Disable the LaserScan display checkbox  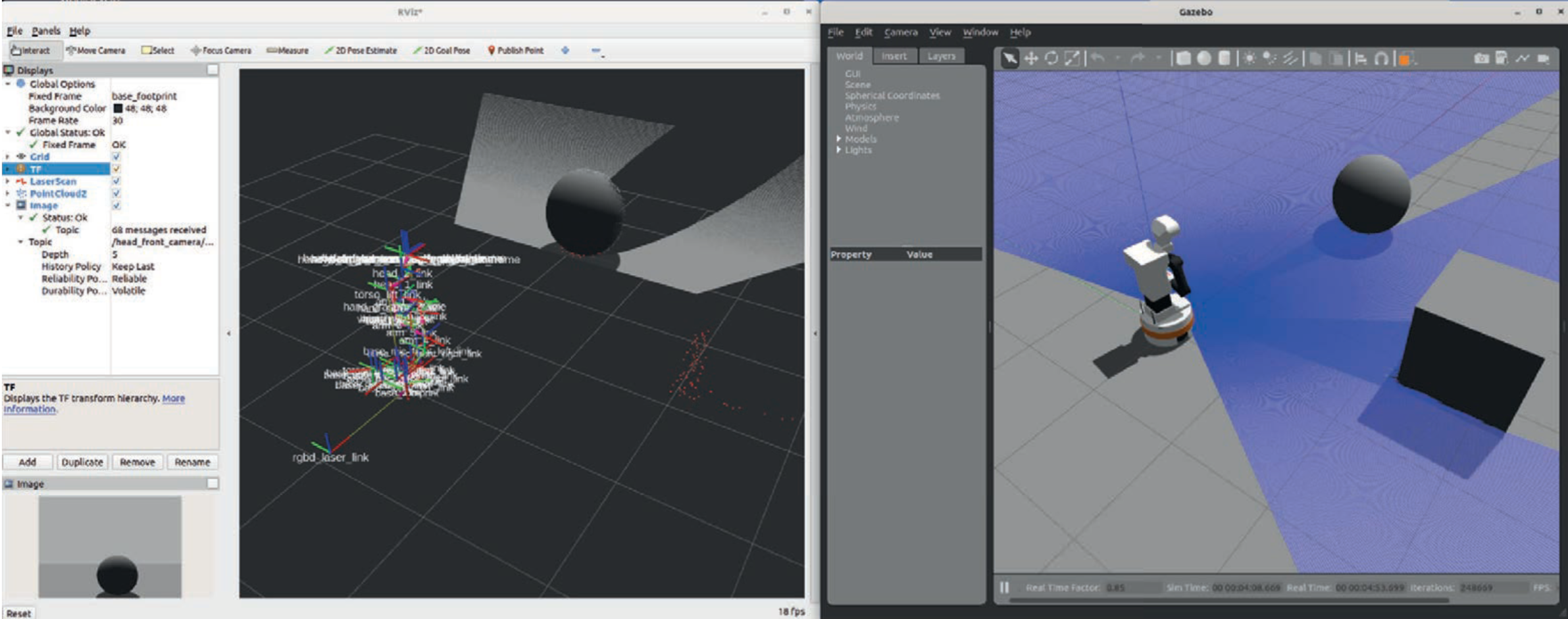116,181
